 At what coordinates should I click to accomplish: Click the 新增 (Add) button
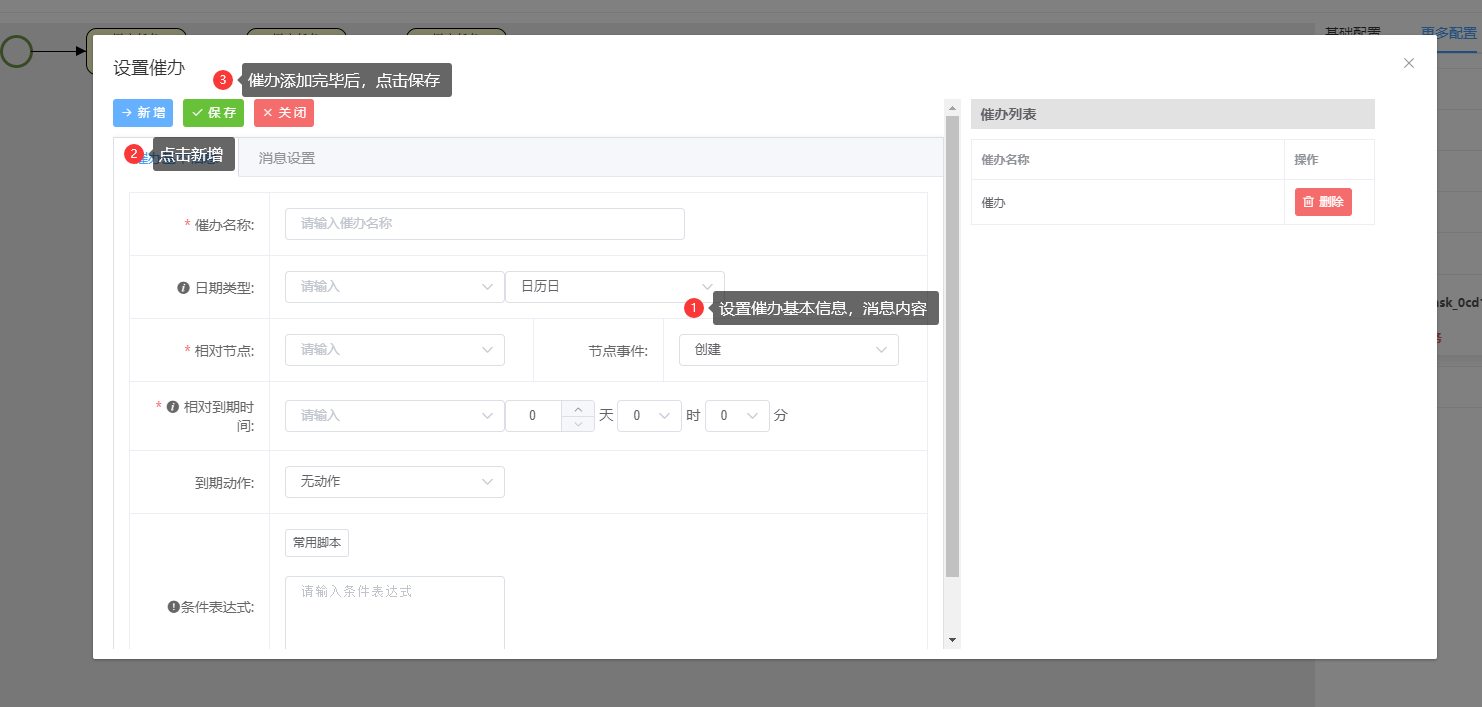click(143, 113)
